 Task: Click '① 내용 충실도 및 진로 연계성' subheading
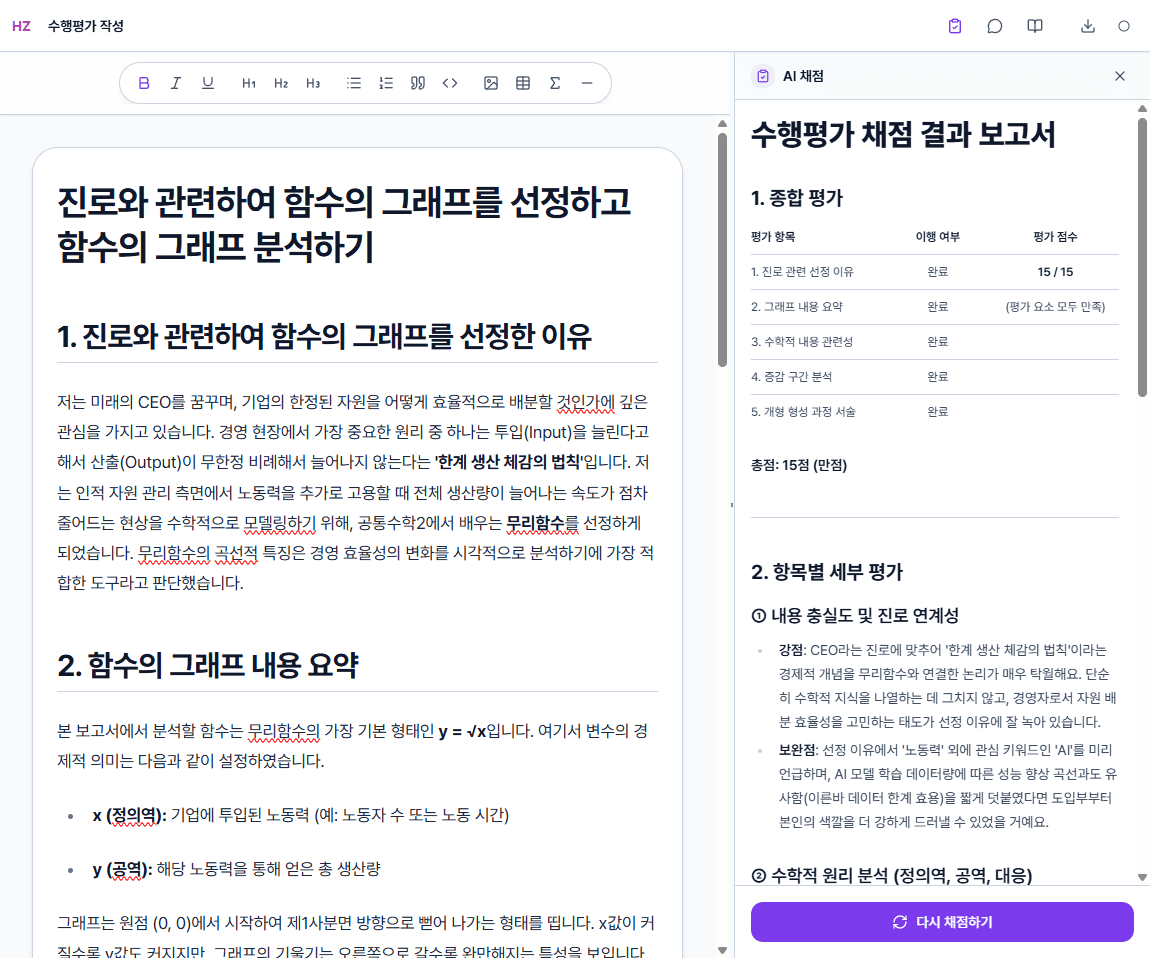coord(855,615)
